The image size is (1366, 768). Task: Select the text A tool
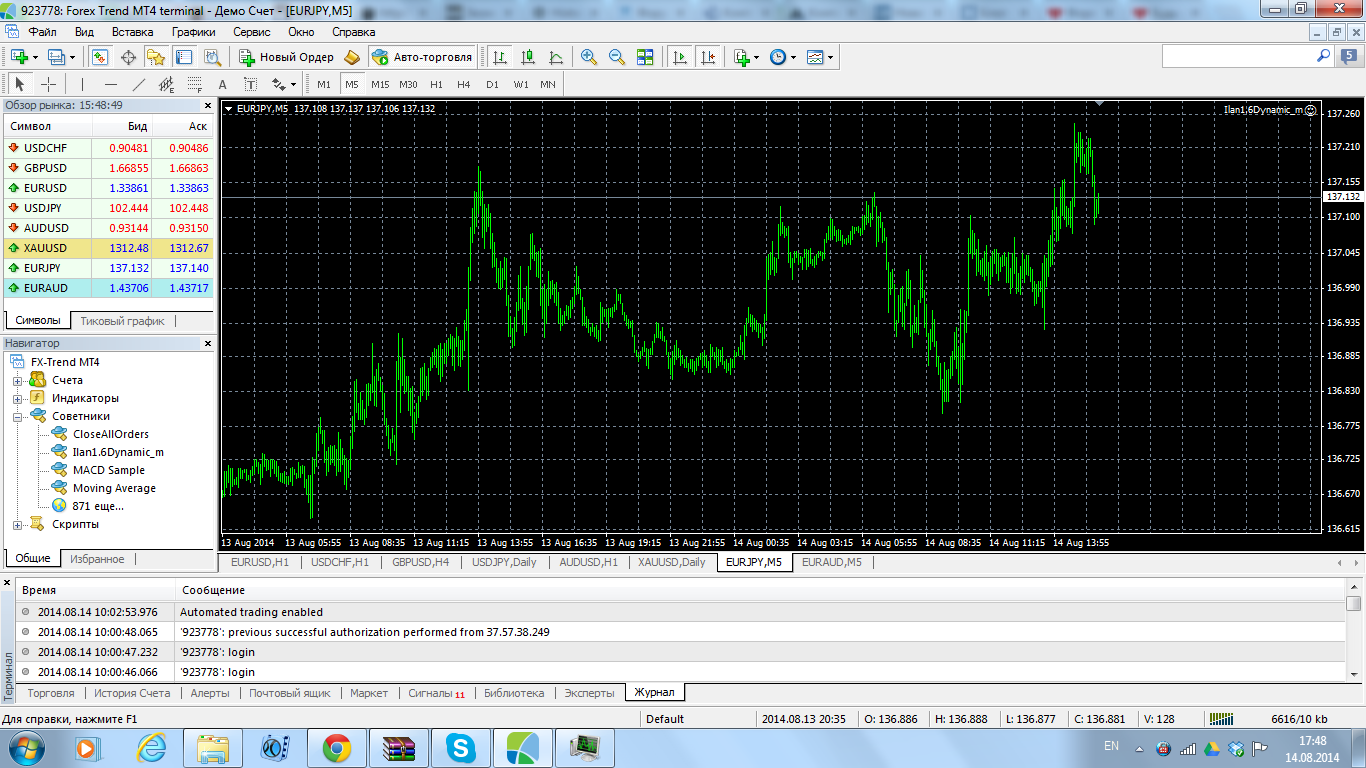tap(222, 84)
